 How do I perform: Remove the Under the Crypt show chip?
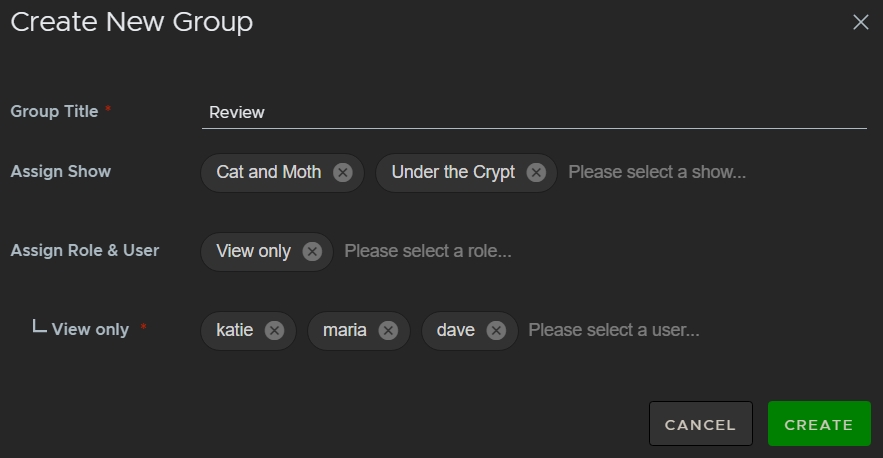point(536,172)
